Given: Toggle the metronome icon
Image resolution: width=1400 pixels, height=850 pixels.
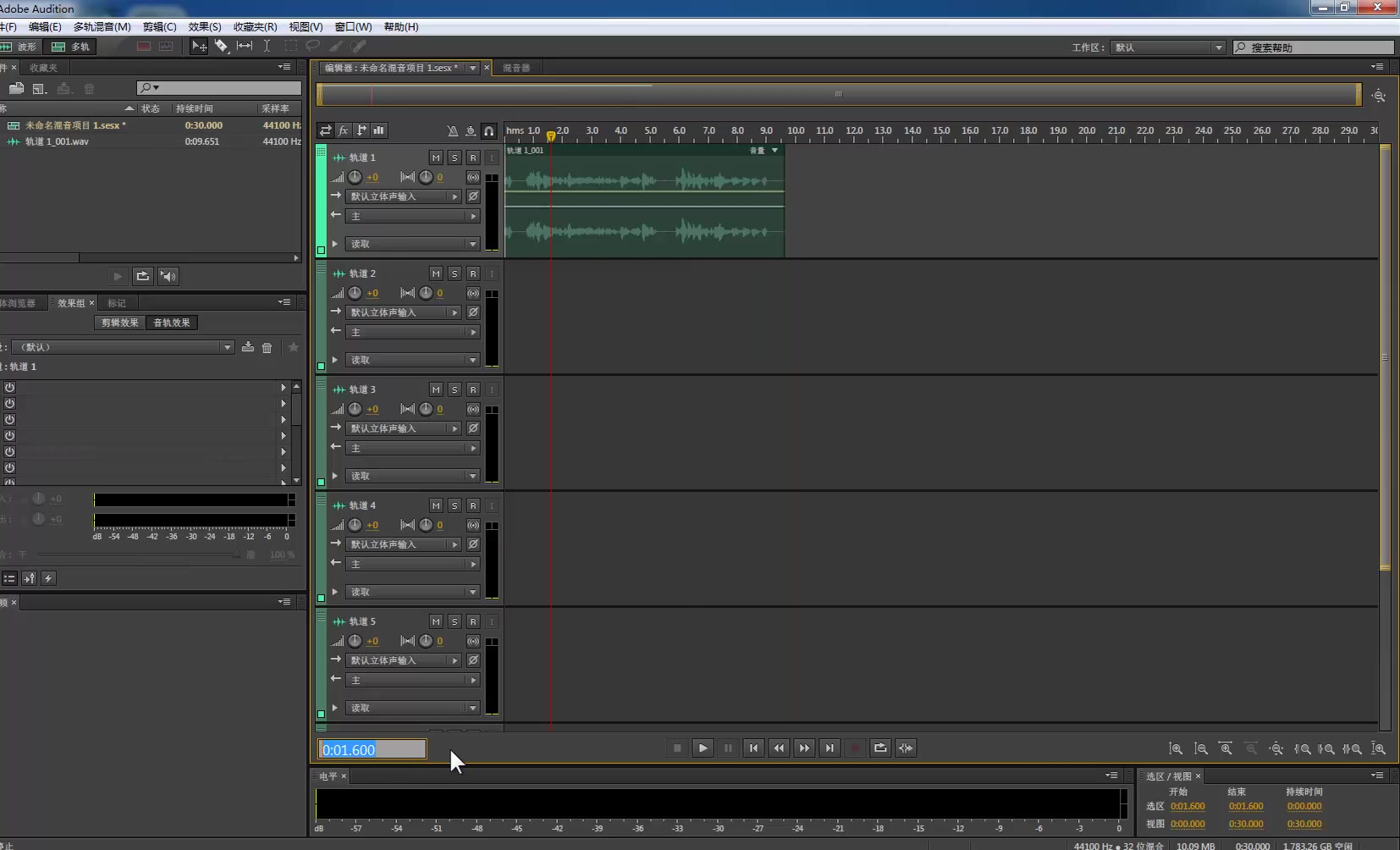Looking at the screenshot, I should click(453, 130).
